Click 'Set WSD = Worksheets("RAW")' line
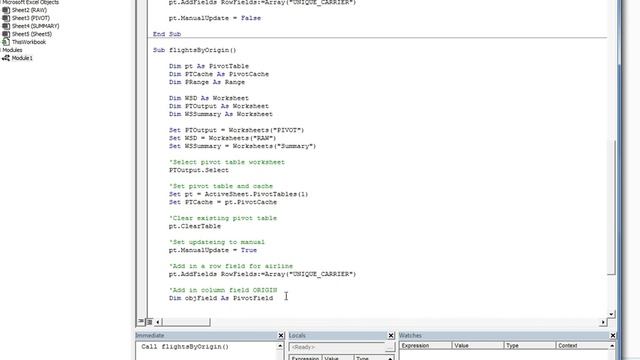The image size is (640, 360). pos(222,138)
